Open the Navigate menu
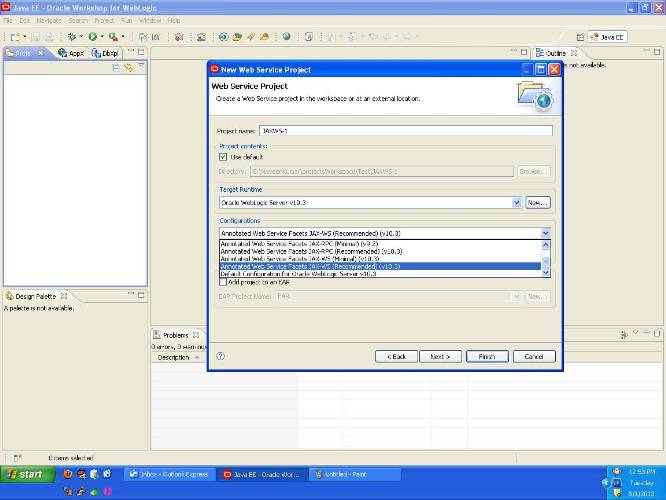Screen dimensions: 666x500 [x=49, y=20]
